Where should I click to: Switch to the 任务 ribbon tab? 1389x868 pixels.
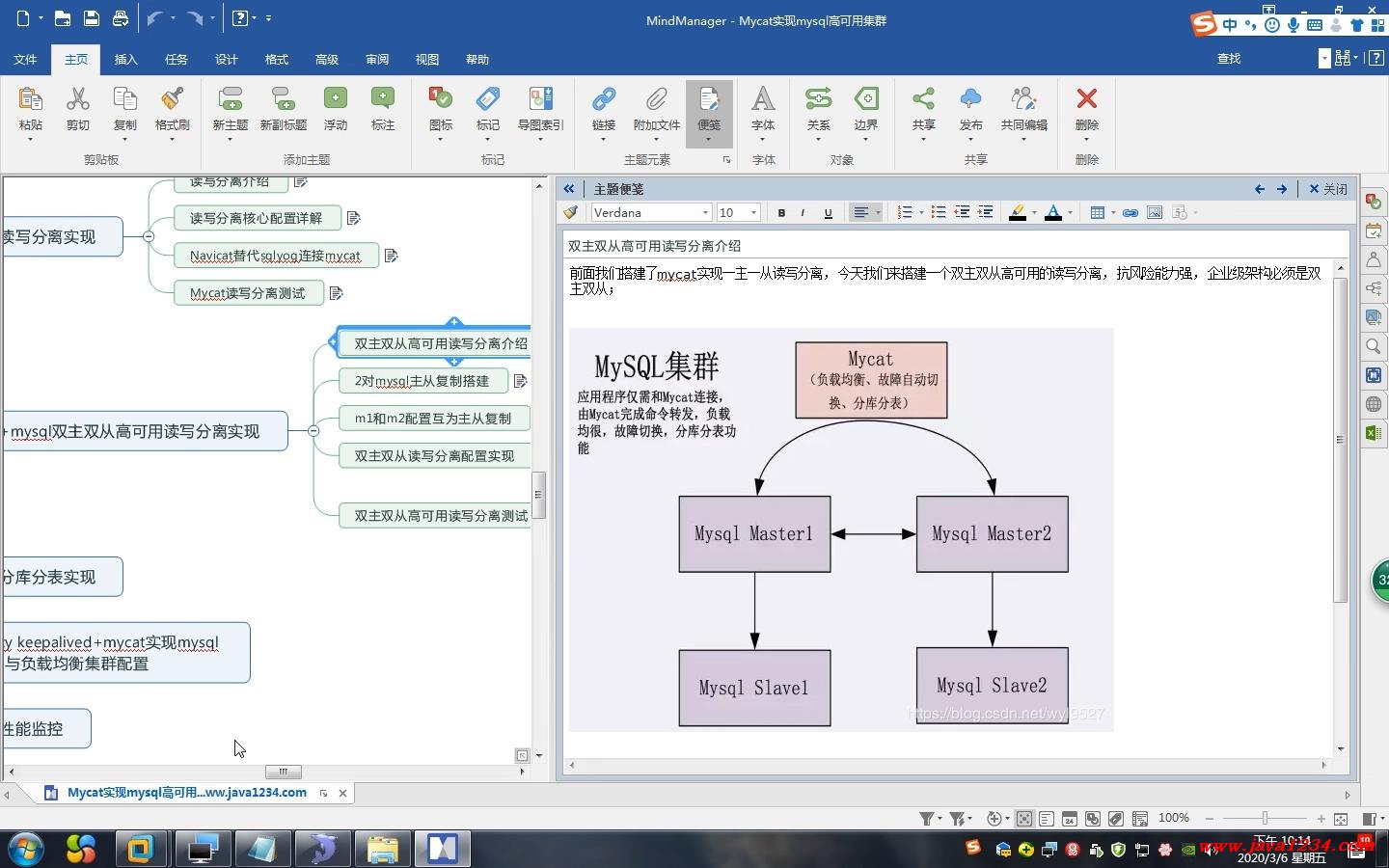point(177,59)
